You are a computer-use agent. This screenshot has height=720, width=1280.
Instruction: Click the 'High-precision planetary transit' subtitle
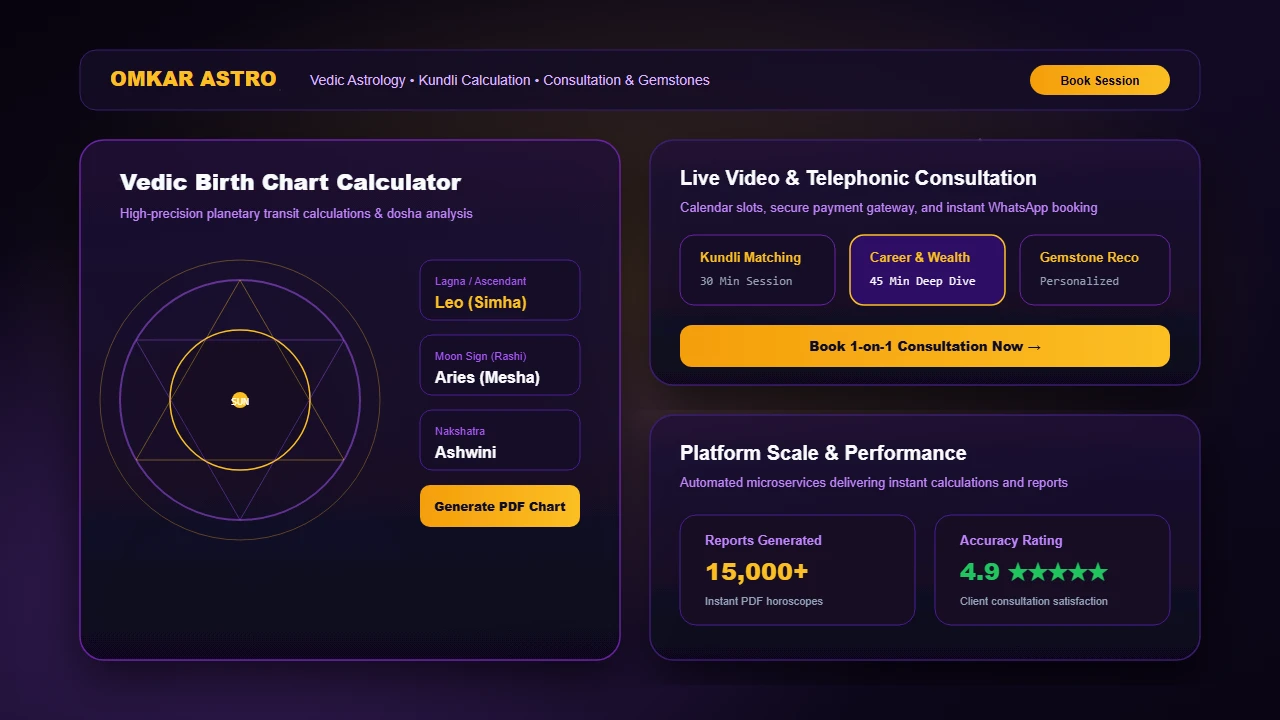296,213
